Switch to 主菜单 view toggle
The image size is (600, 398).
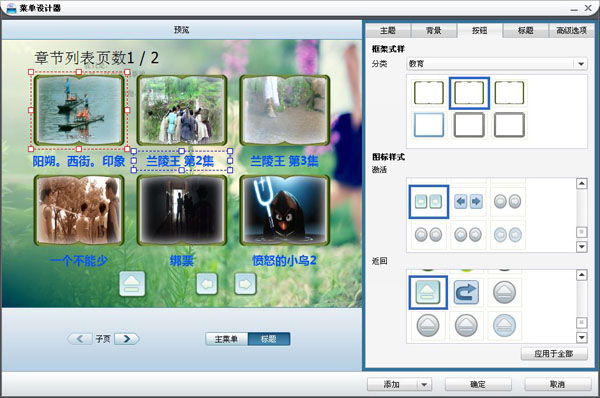[227, 339]
